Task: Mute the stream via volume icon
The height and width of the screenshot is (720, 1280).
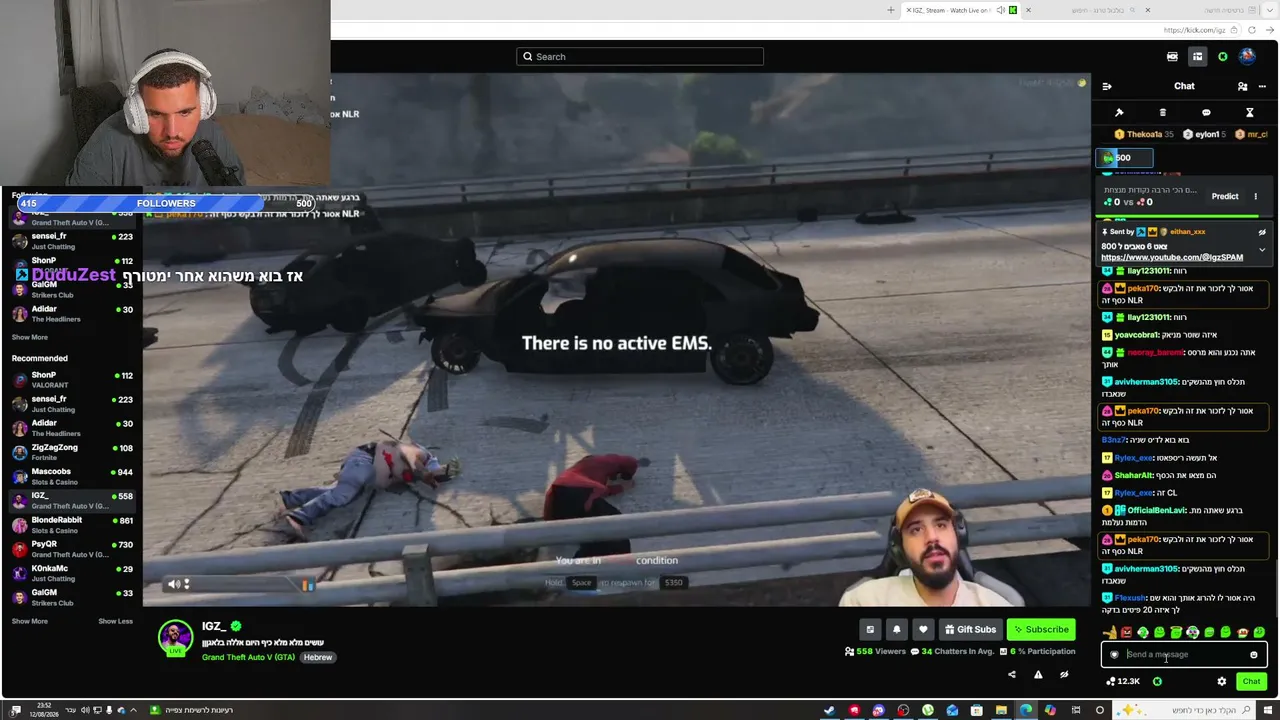Action: coord(175,584)
